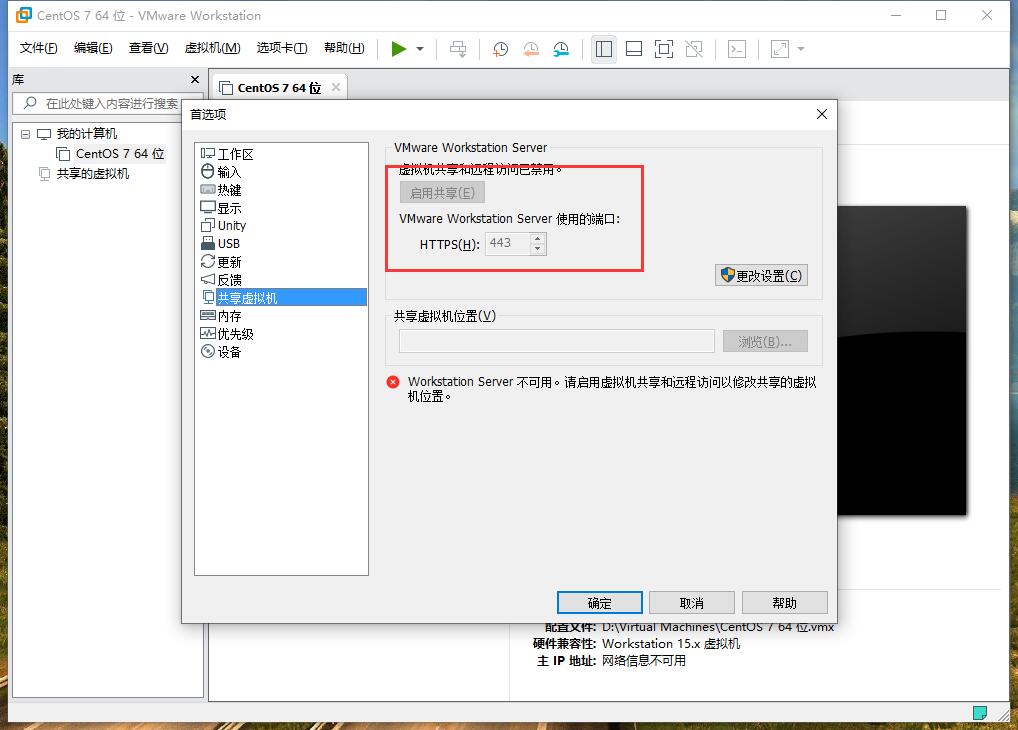Select 设备 in preferences list
The image size is (1018, 730).
tap(229, 352)
